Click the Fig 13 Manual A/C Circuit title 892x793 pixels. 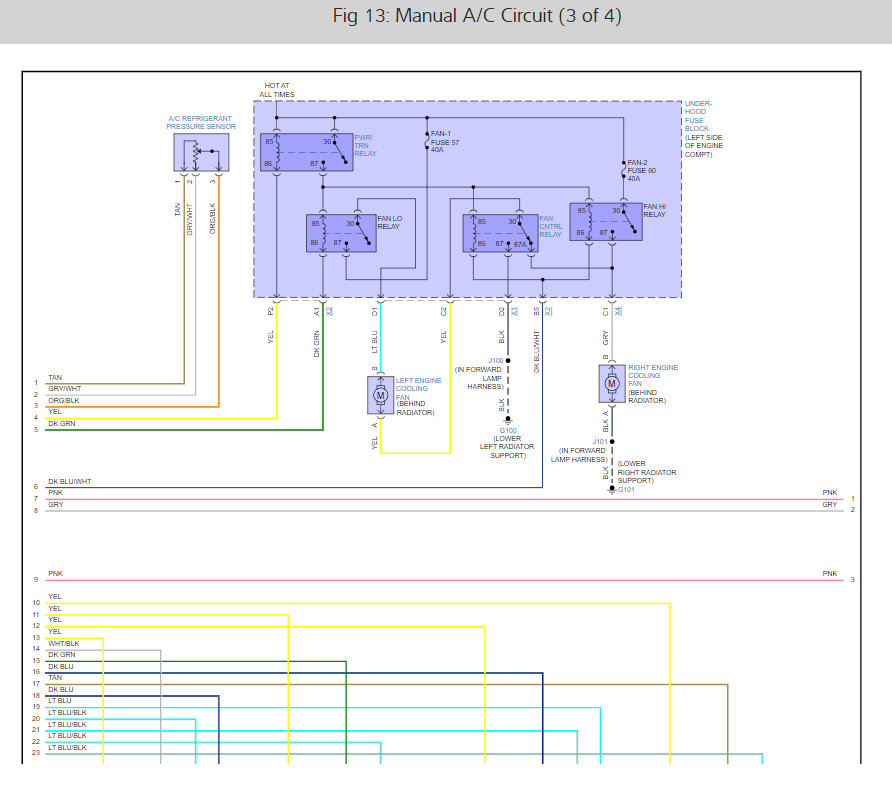coord(477,16)
